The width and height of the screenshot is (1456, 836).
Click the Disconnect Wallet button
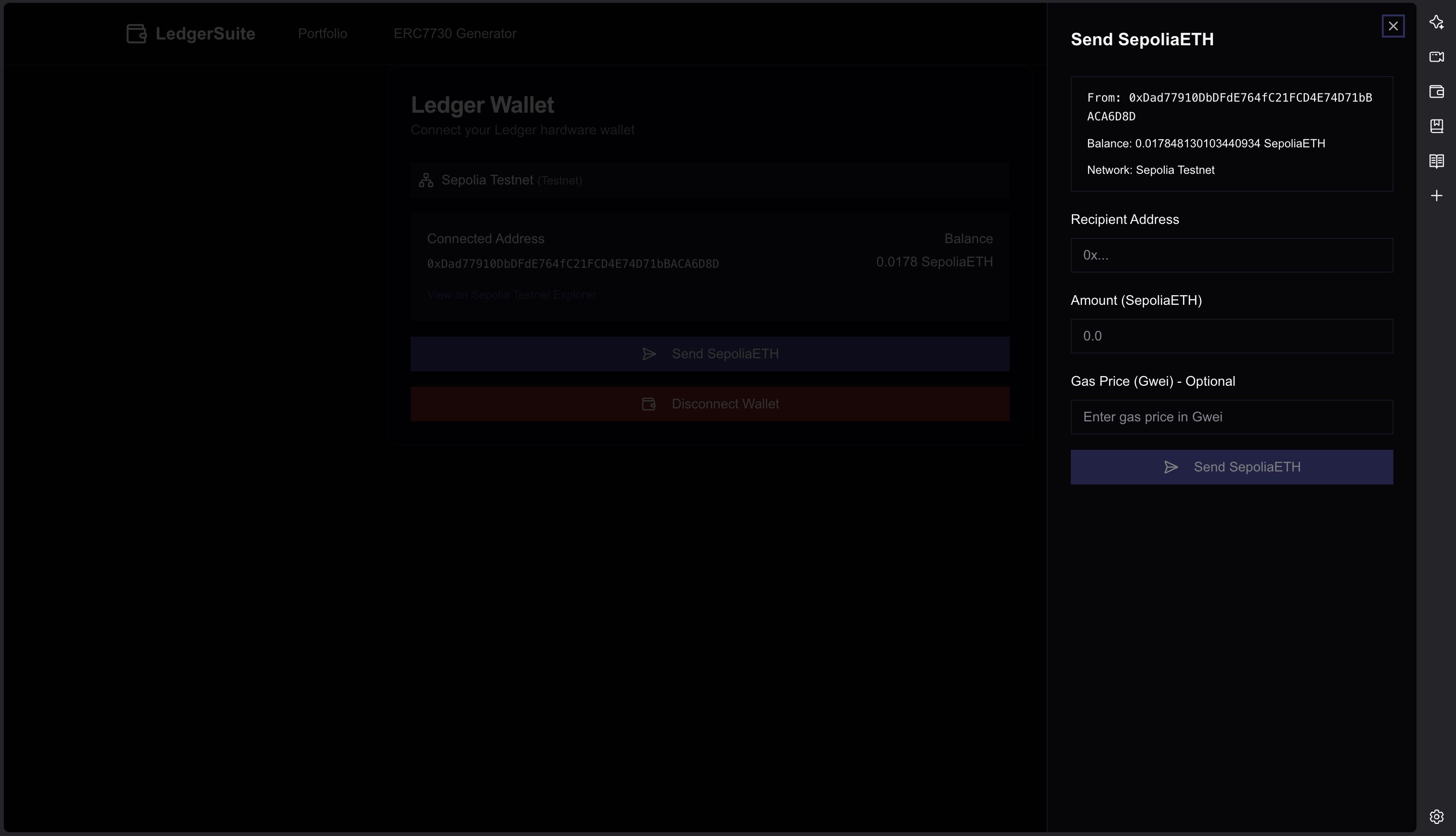click(710, 404)
